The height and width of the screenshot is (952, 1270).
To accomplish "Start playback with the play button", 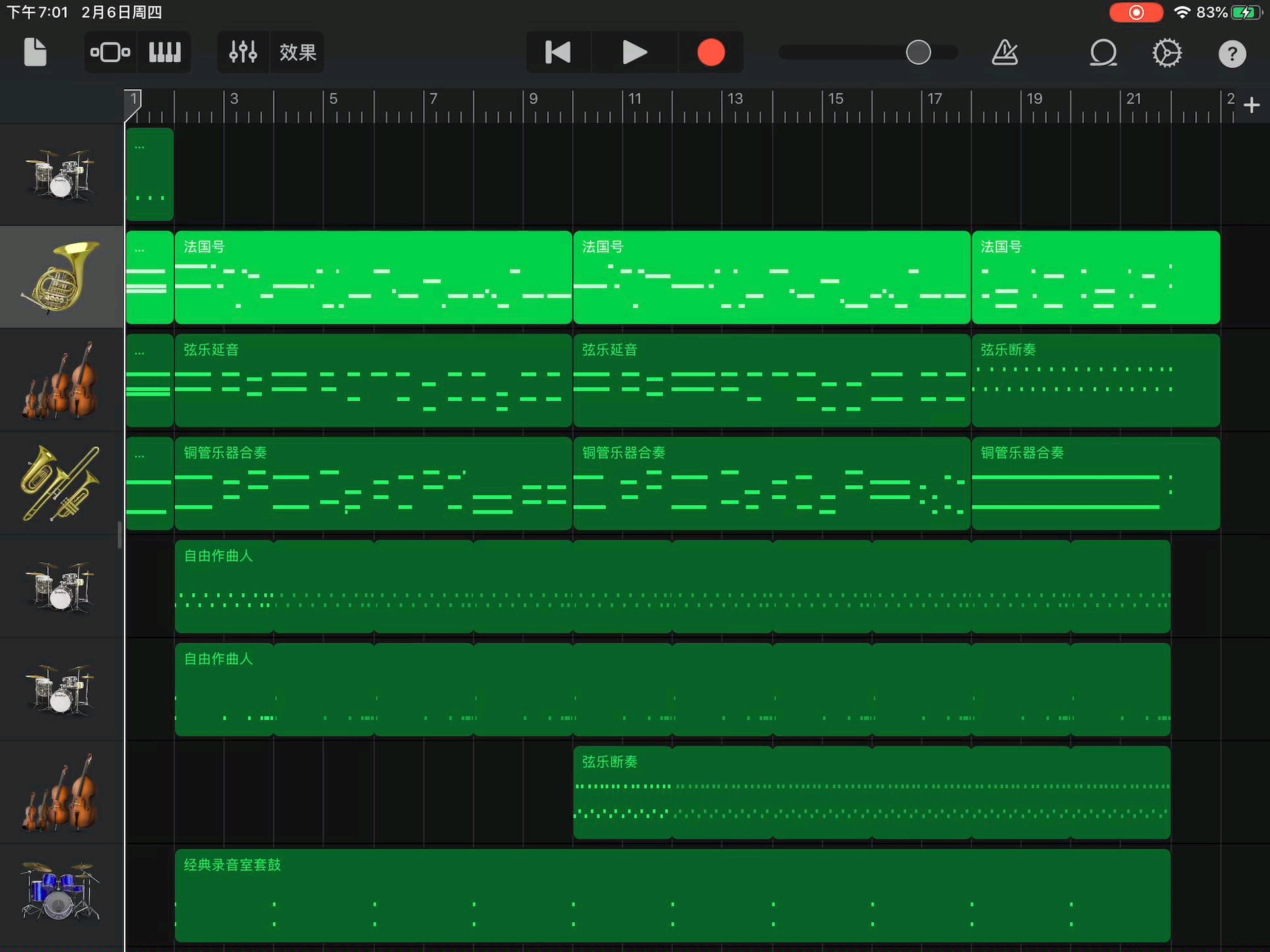I will point(634,52).
